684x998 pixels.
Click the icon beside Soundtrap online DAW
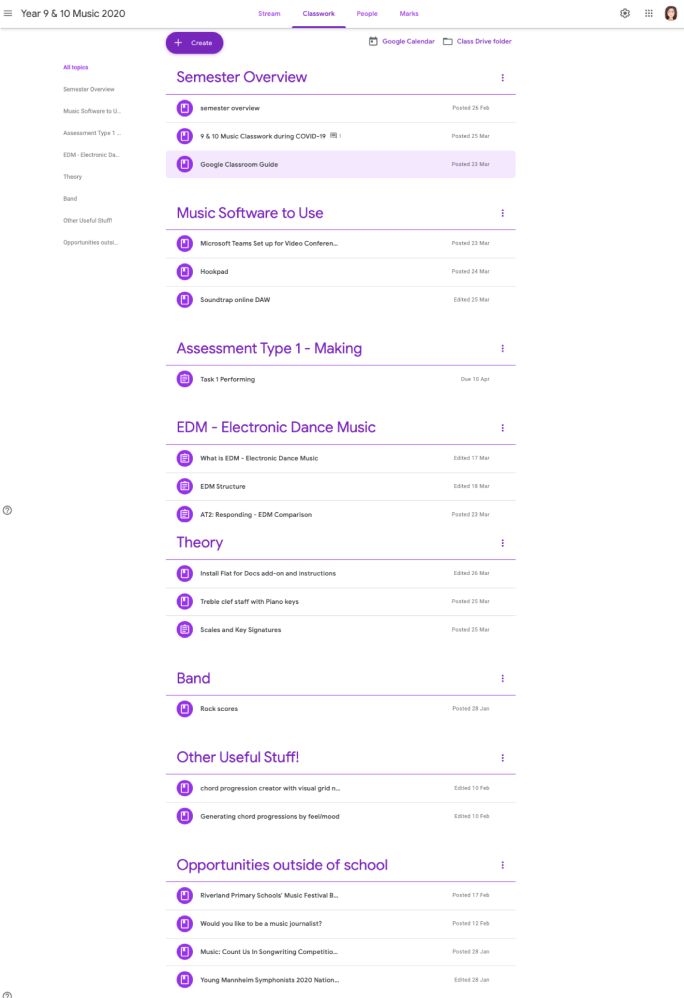[185, 299]
